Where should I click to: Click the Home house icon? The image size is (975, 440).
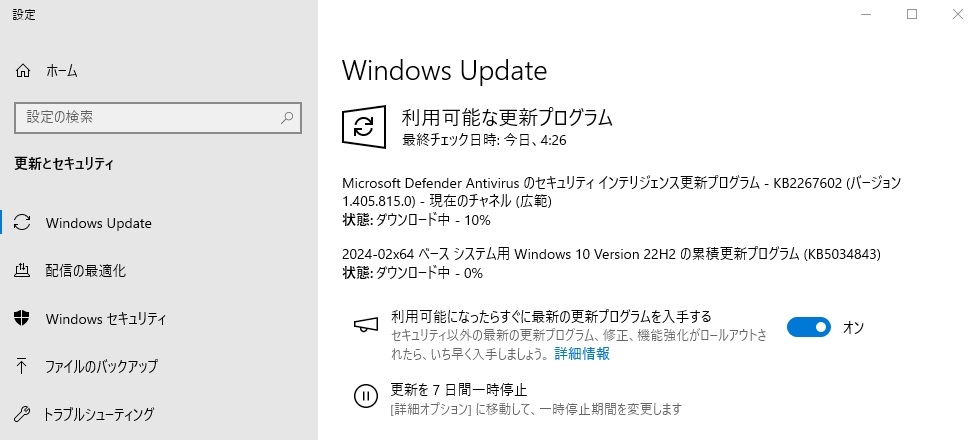[24, 71]
